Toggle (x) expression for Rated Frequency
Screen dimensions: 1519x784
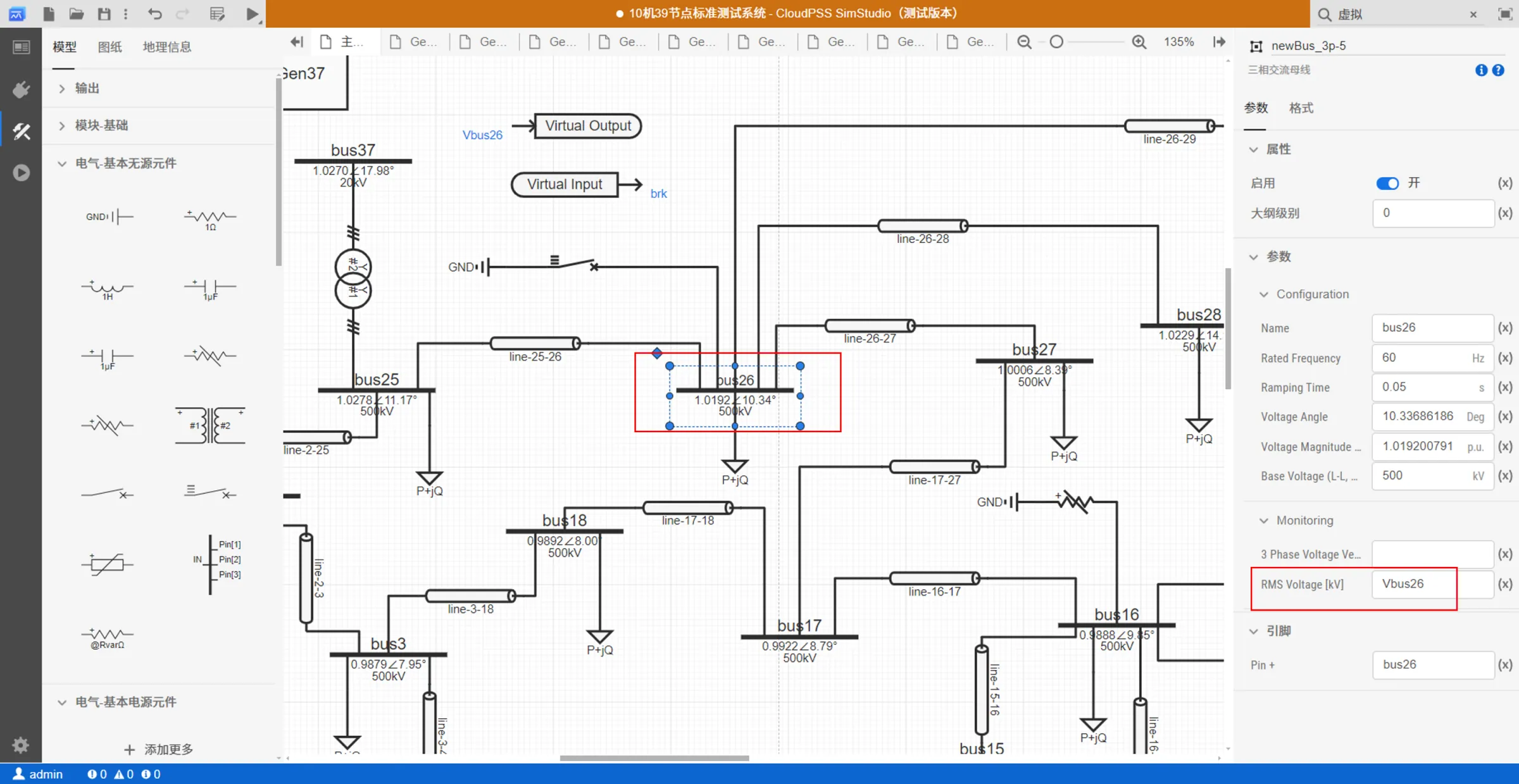1505,358
